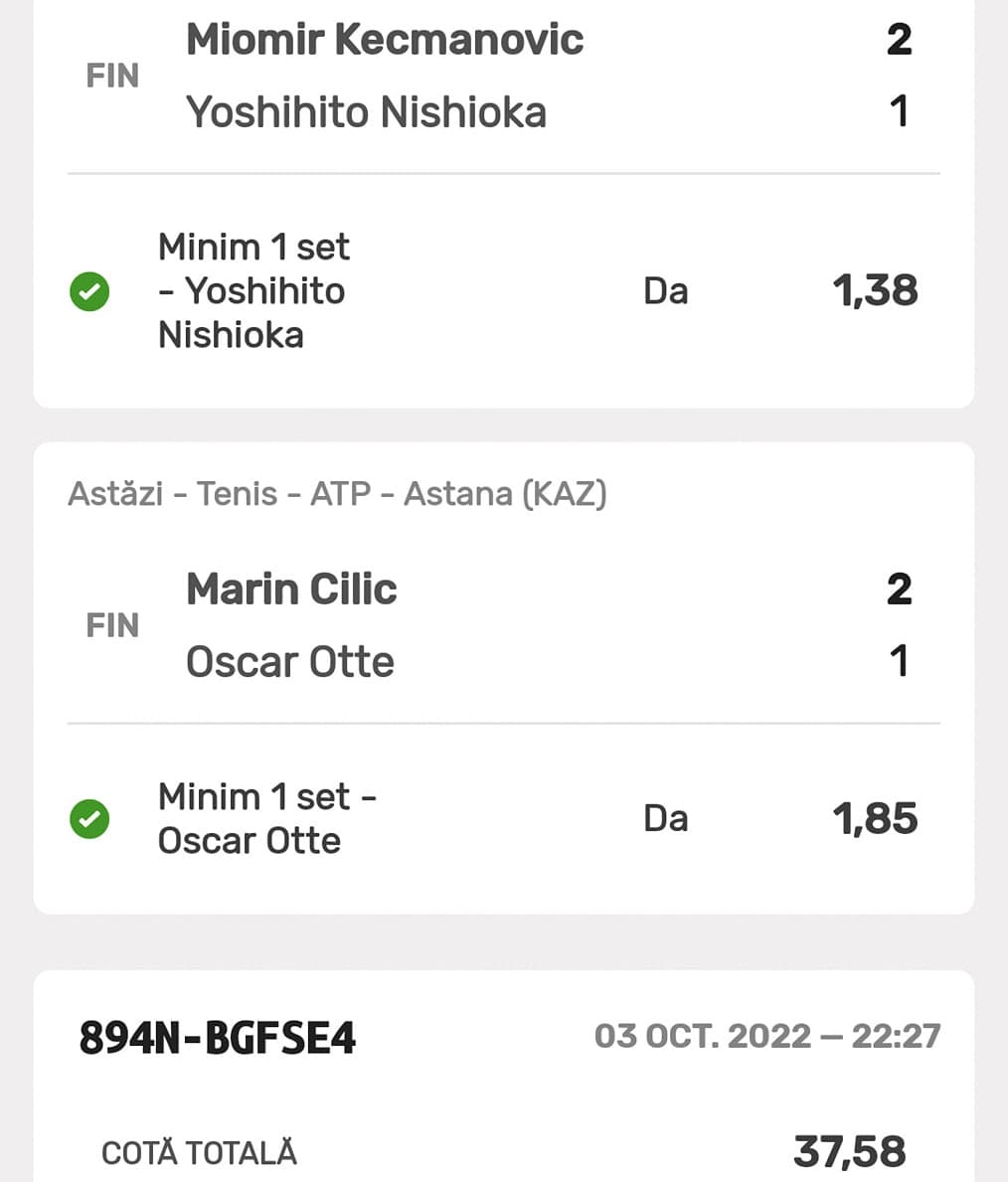This screenshot has height=1182, width=1008.
Task: Tap FIN status of Kecmanovic match
Action: [x=112, y=76]
